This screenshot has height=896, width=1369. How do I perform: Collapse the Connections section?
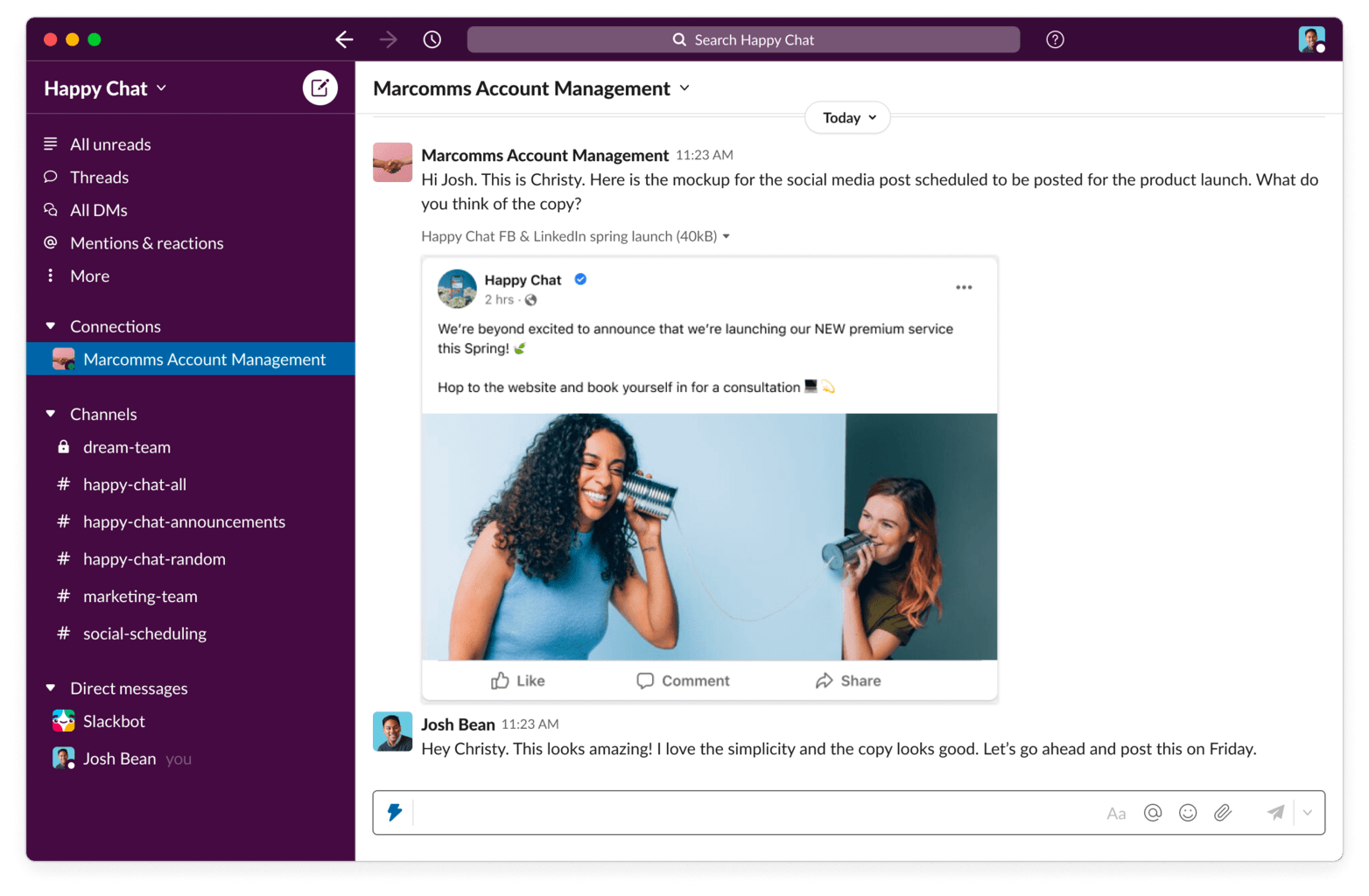click(51, 325)
